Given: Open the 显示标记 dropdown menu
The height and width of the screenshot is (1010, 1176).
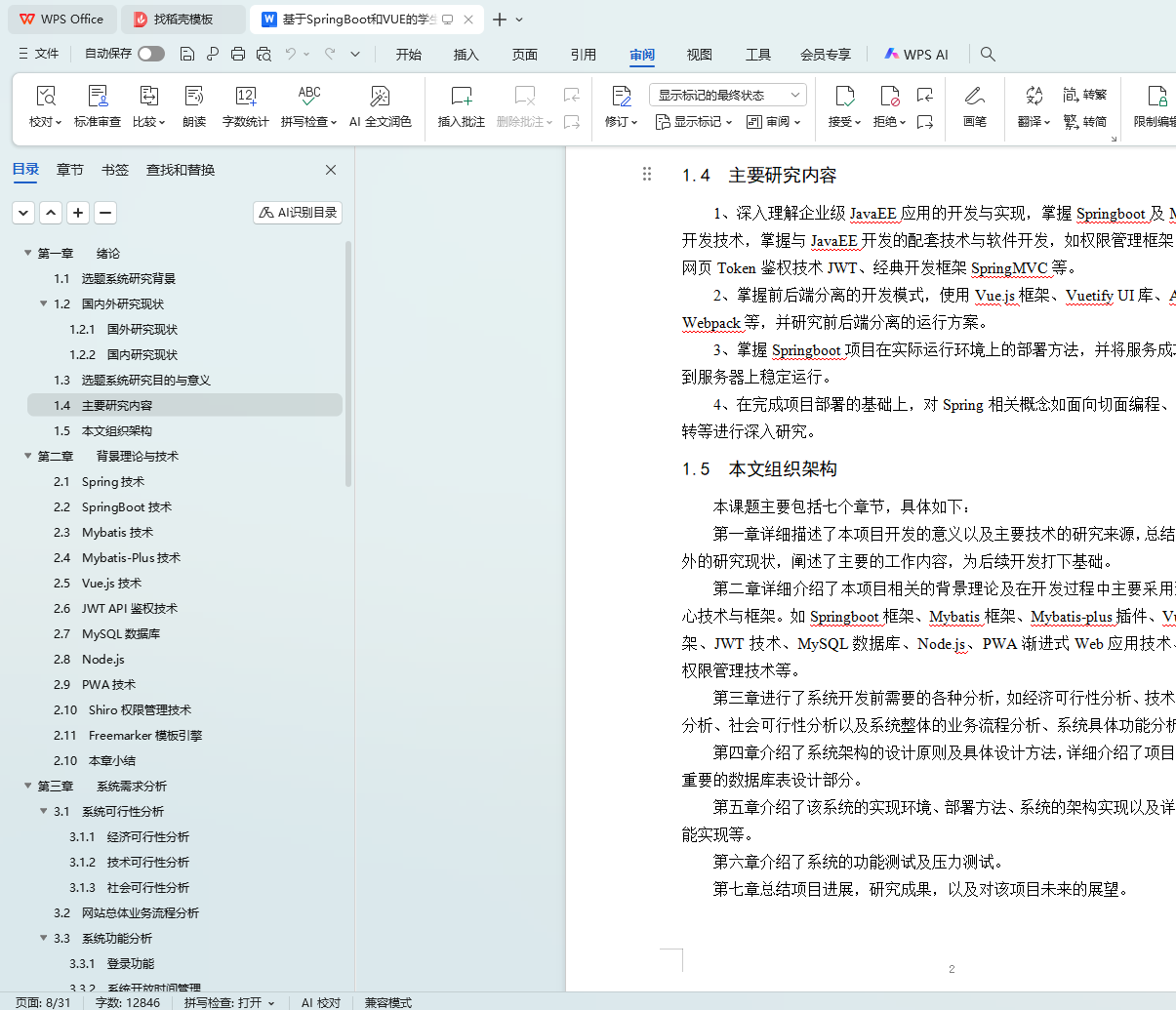Looking at the screenshot, I should point(693,122).
